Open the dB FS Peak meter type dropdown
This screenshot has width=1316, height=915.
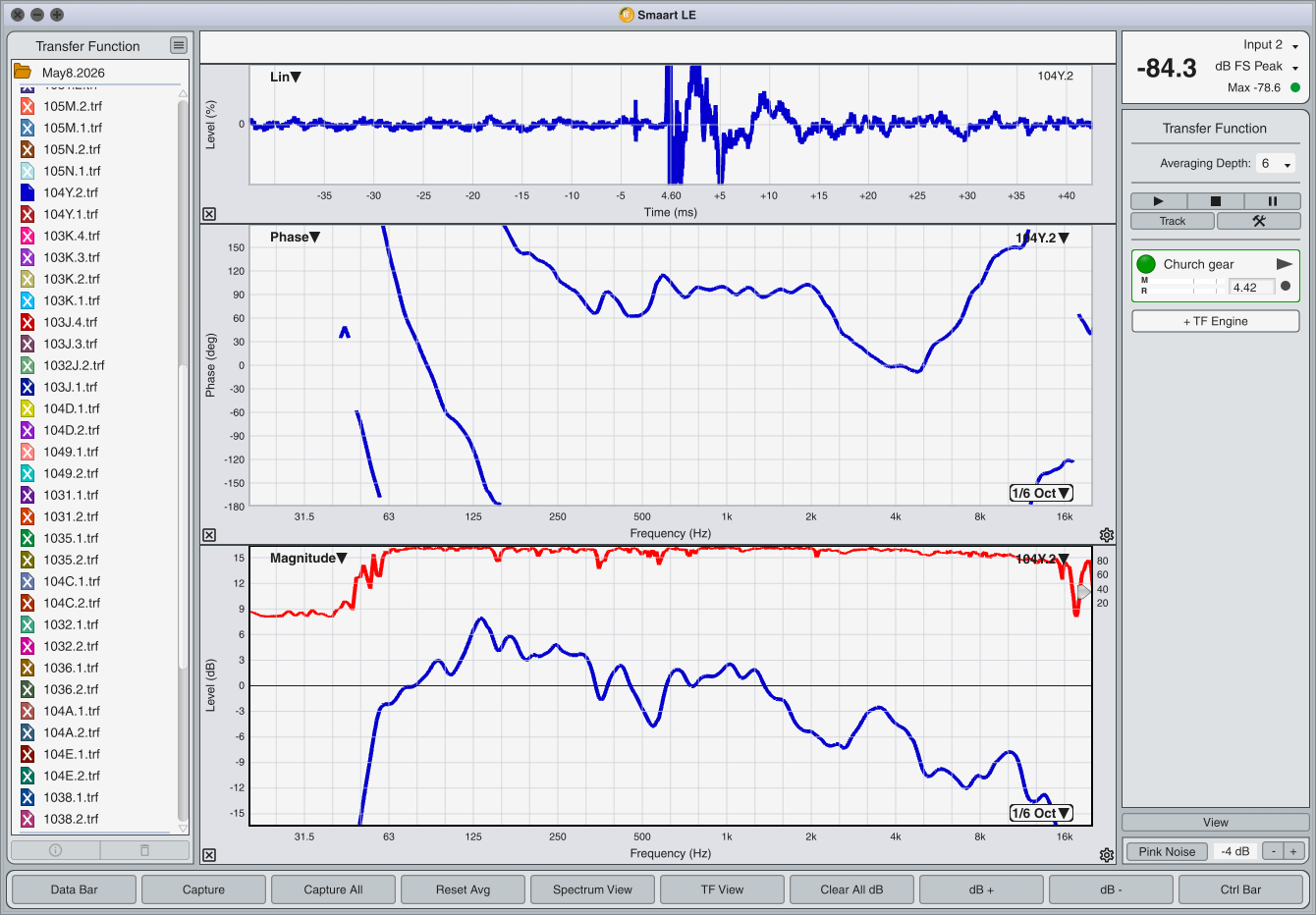coord(1257,67)
